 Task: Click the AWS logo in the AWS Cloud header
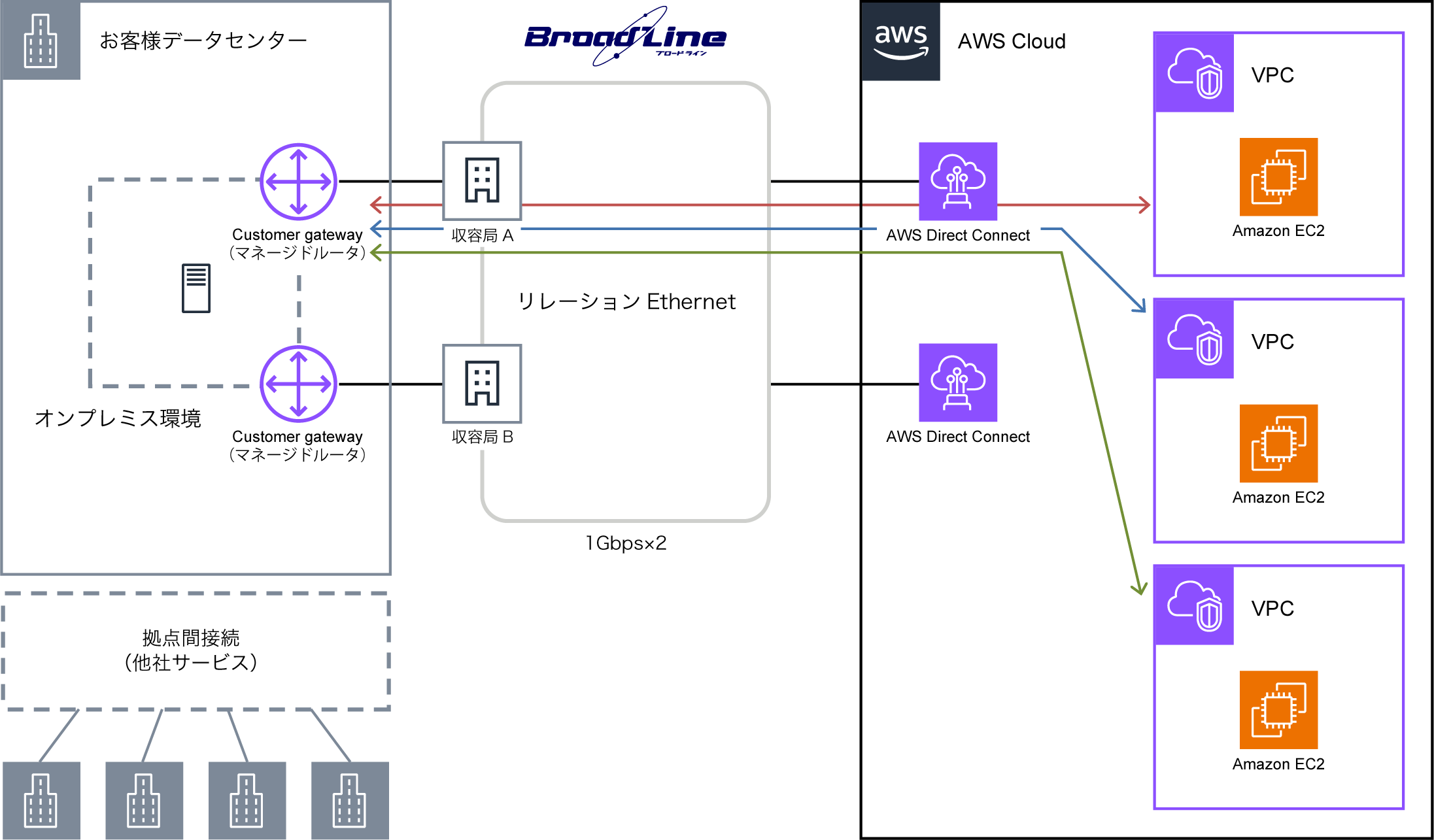[901, 41]
